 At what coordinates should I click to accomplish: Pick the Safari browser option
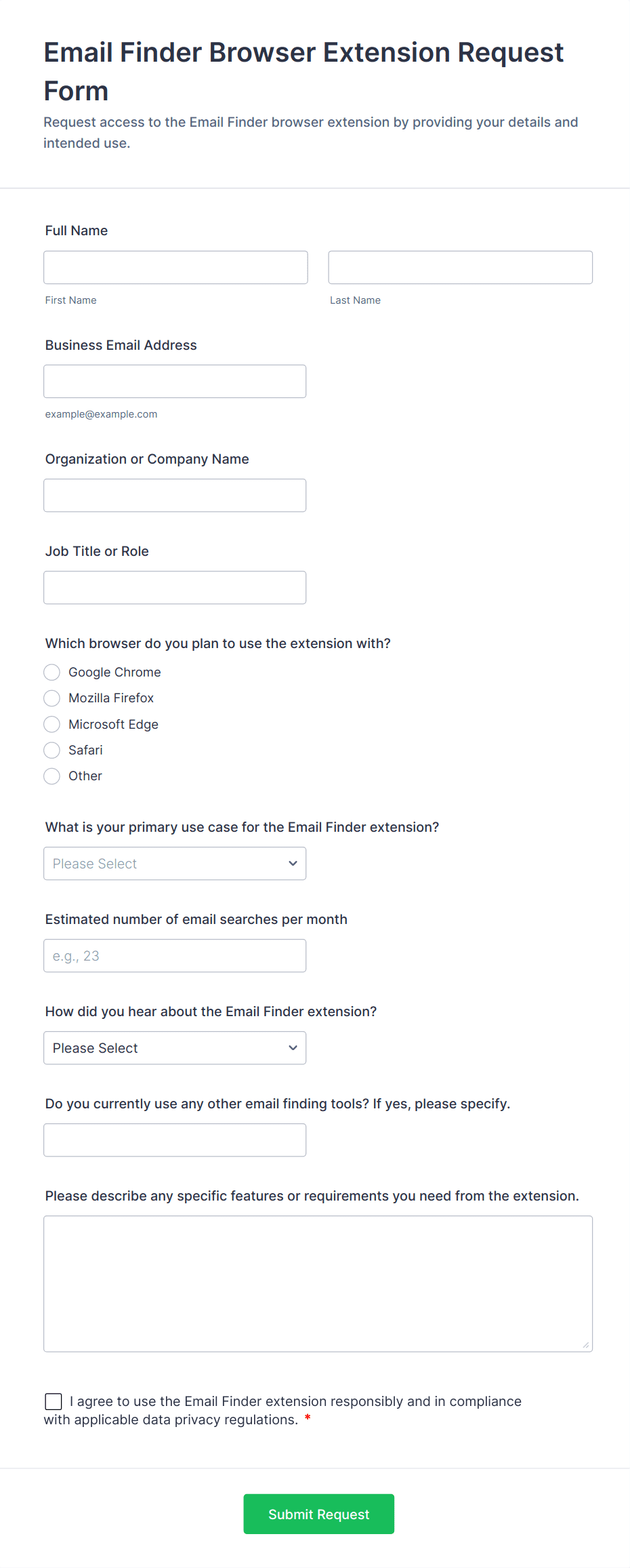[x=52, y=750]
